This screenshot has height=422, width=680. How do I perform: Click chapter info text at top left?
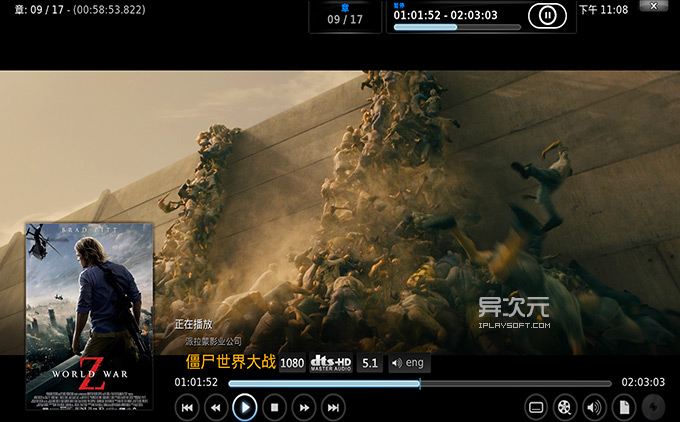(80, 10)
